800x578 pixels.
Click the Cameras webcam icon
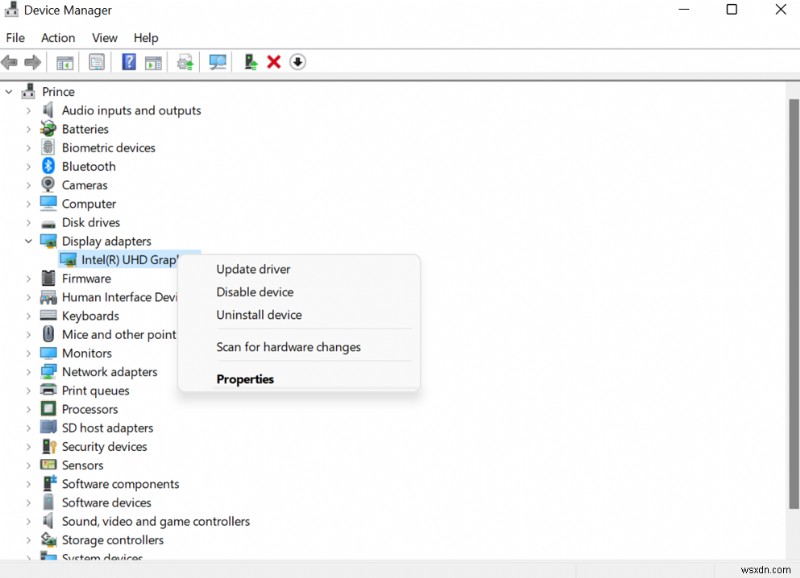tap(48, 184)
